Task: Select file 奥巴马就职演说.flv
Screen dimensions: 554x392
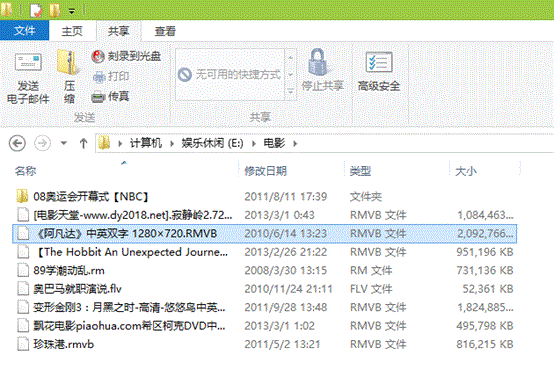Action: 77,289
